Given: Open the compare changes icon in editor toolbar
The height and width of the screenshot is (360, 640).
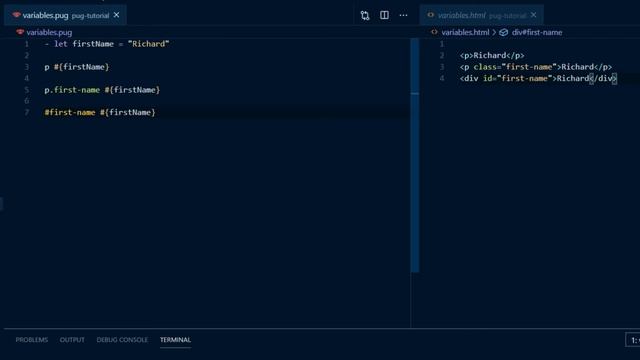Looking at the screenshot, I should [x=365, y=16].
